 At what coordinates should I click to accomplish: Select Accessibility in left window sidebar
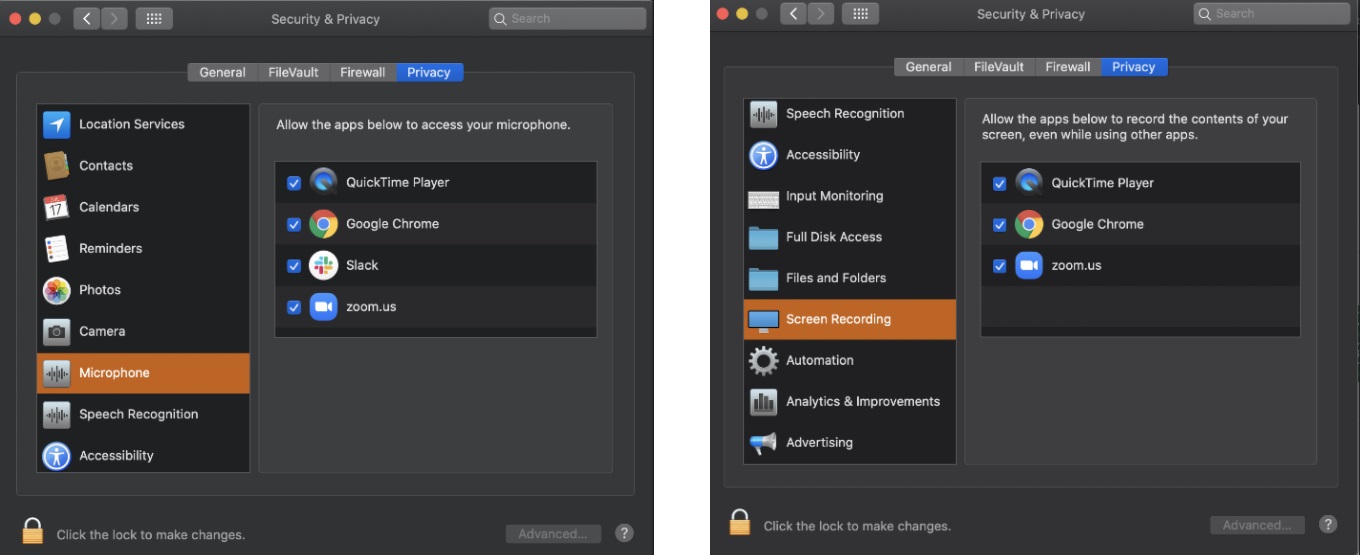click(x=143, y=455)
